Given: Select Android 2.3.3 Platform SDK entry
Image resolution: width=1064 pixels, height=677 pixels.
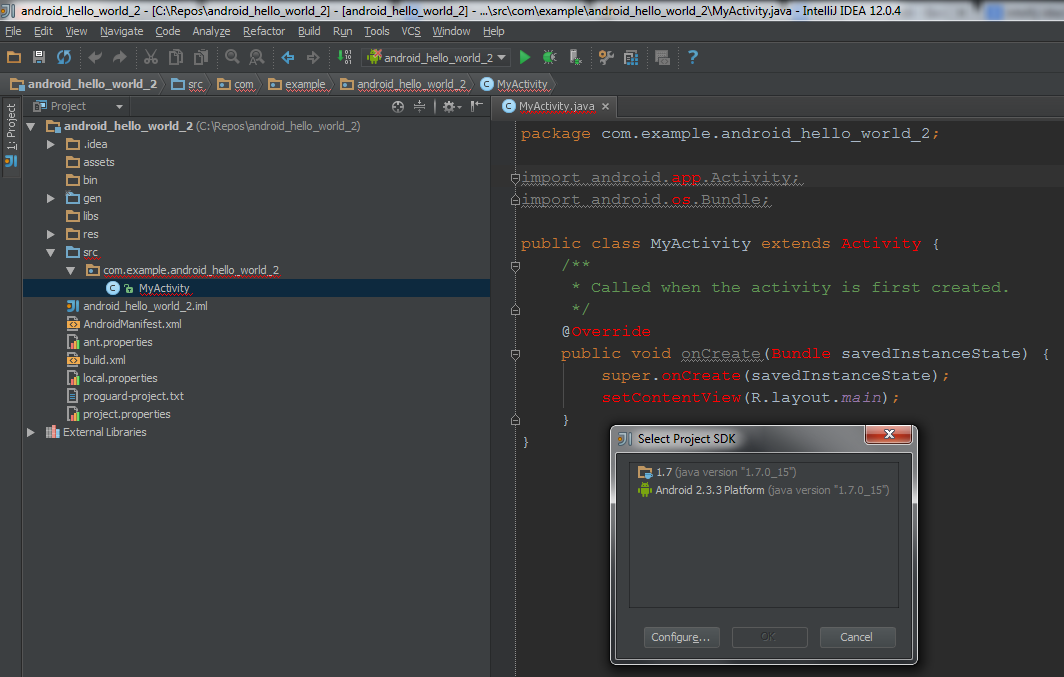Looking at the screenshot, I should click(764, 490).
